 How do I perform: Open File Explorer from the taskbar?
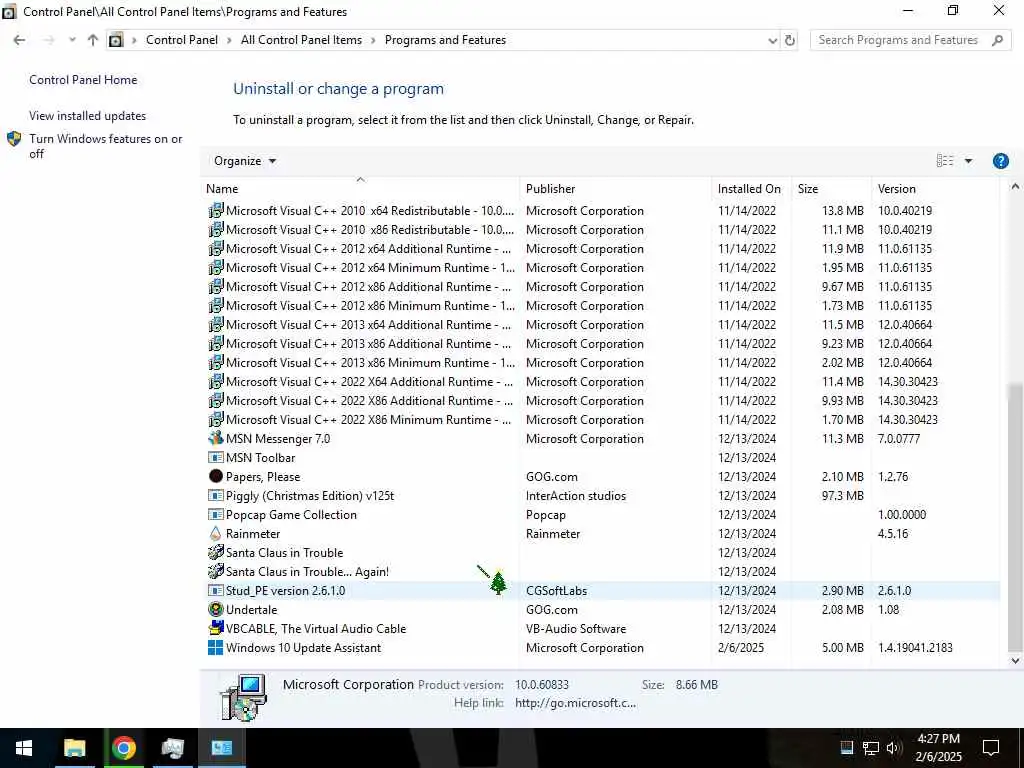point(74,748)
